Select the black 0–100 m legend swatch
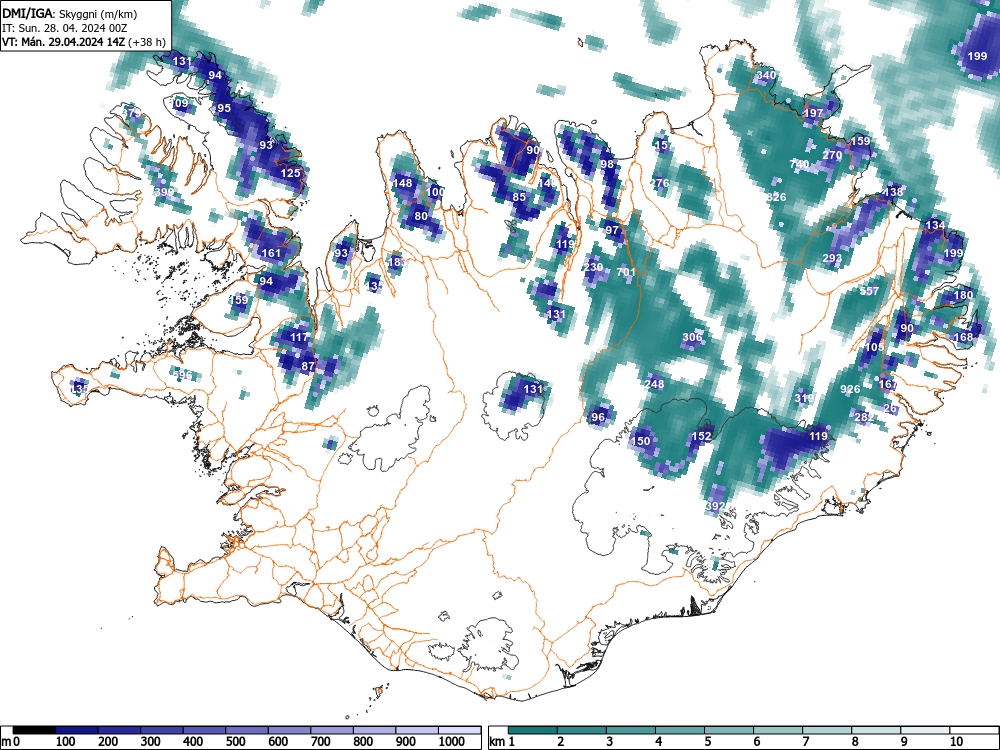Image resolution: width=1000 pixels, height=750 pixels. pyautogui.click(x=34, y=730)
